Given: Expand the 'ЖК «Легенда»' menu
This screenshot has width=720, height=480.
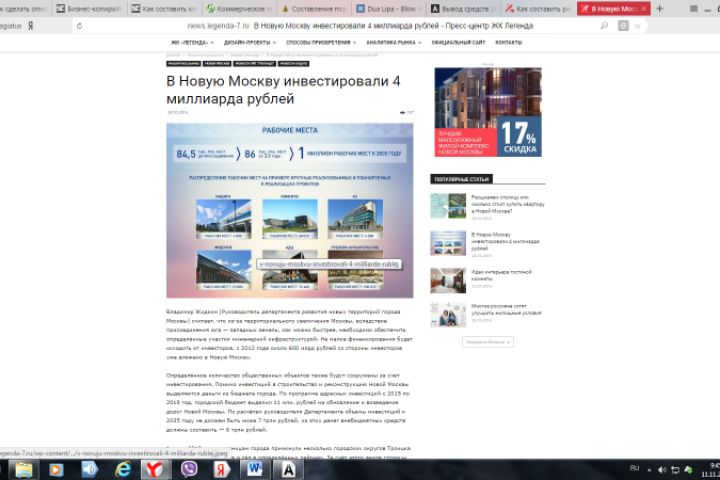Looking at the screenshot, I should coord(192,43).
